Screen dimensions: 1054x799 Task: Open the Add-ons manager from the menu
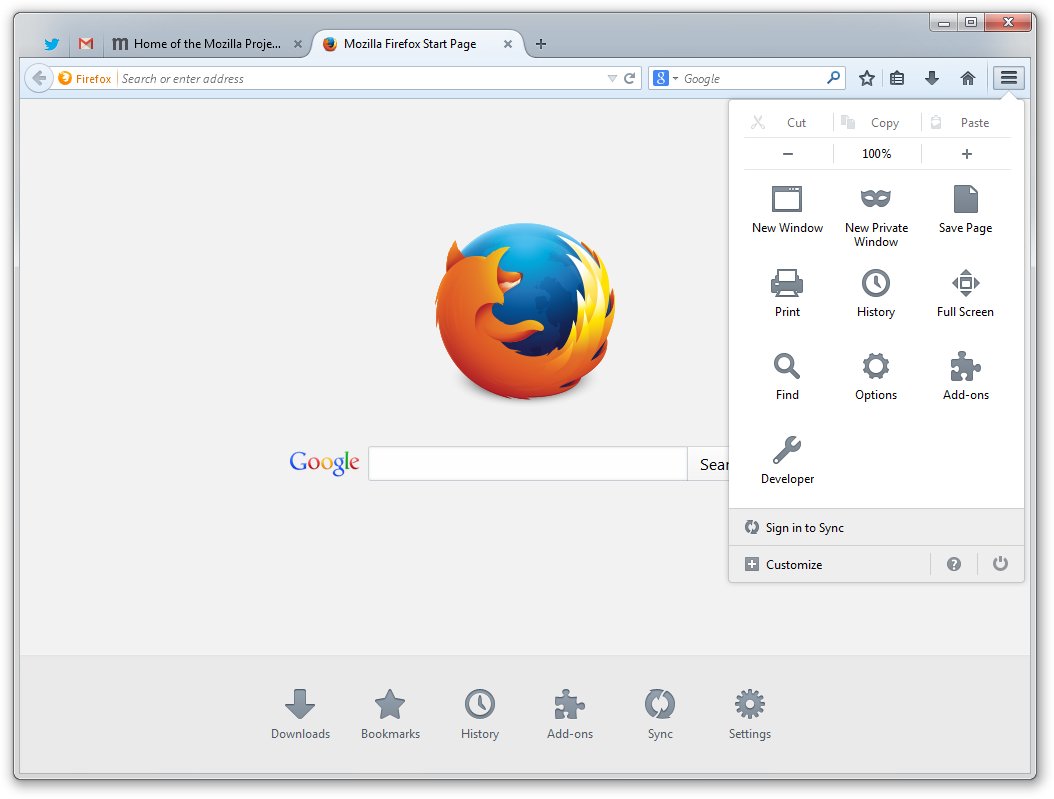point(964,376)
